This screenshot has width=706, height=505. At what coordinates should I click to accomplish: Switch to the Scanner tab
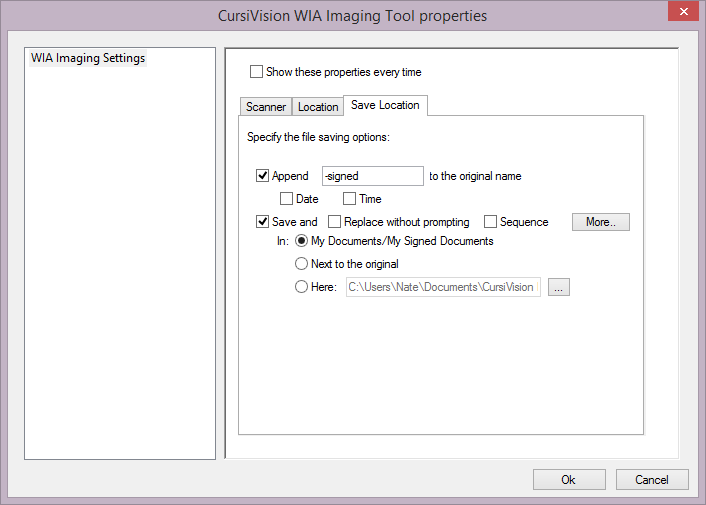(x=266, y=107)
